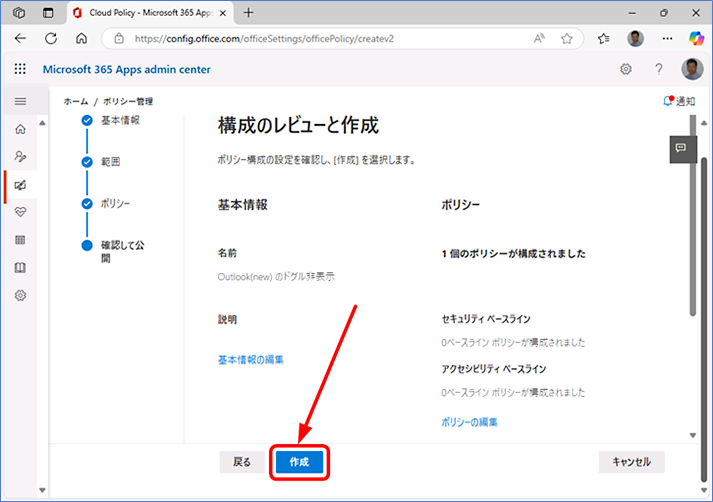The height and width of the screenshot is (502, 713).
Task: Select the Cloud Policy browser tab
Action: pos(150,13)
